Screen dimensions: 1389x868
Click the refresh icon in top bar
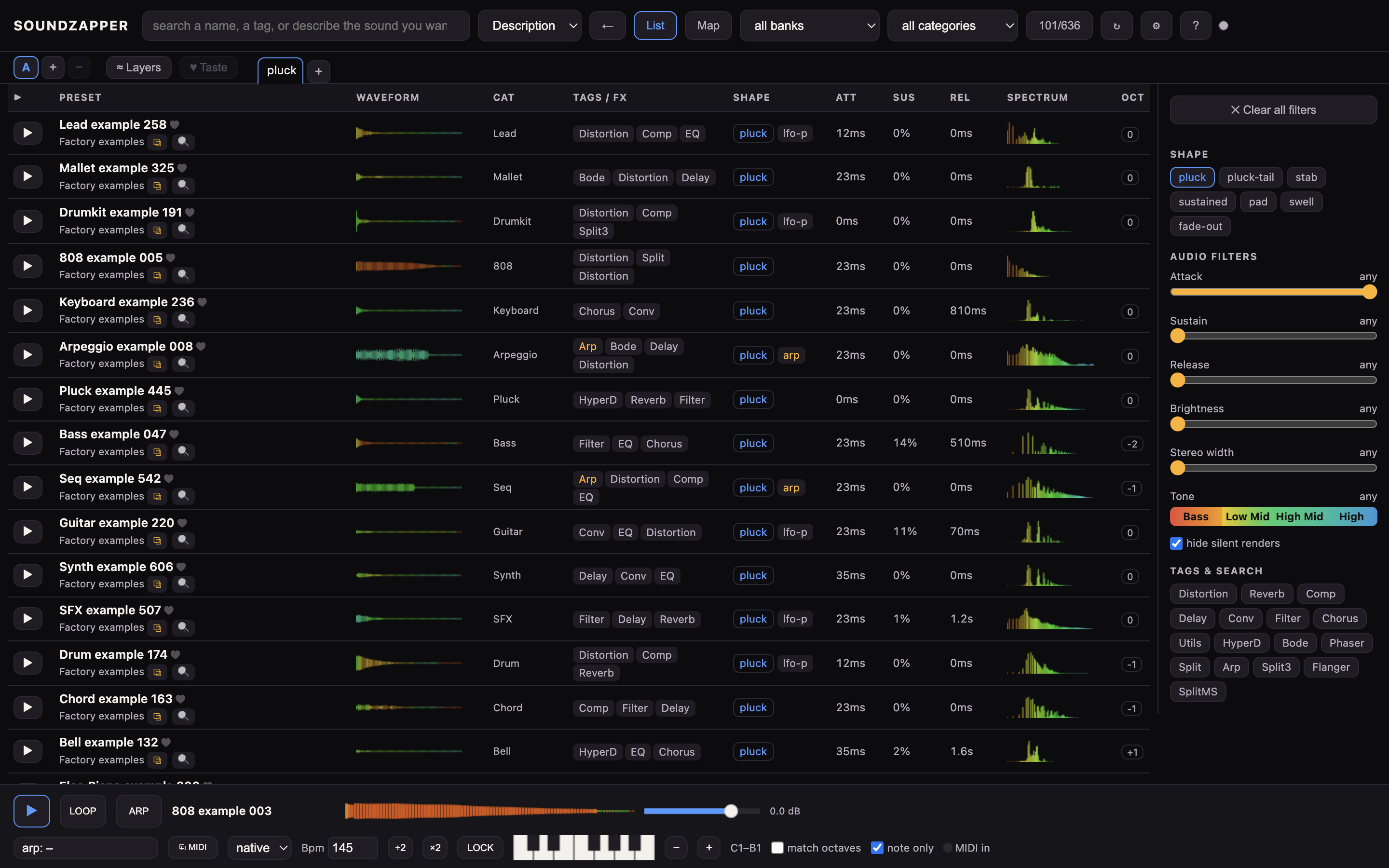1116,26
